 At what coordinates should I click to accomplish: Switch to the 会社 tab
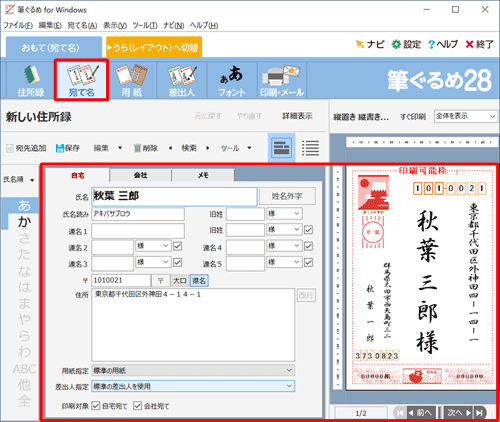(x=140, y=175)
